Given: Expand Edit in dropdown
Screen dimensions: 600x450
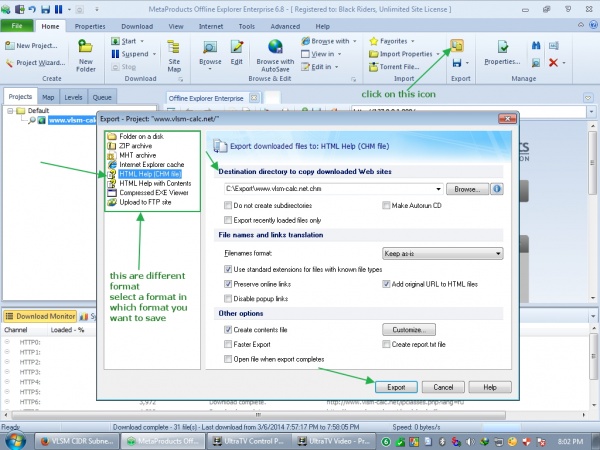Looking at the screenshot, I should pos(337,67).
